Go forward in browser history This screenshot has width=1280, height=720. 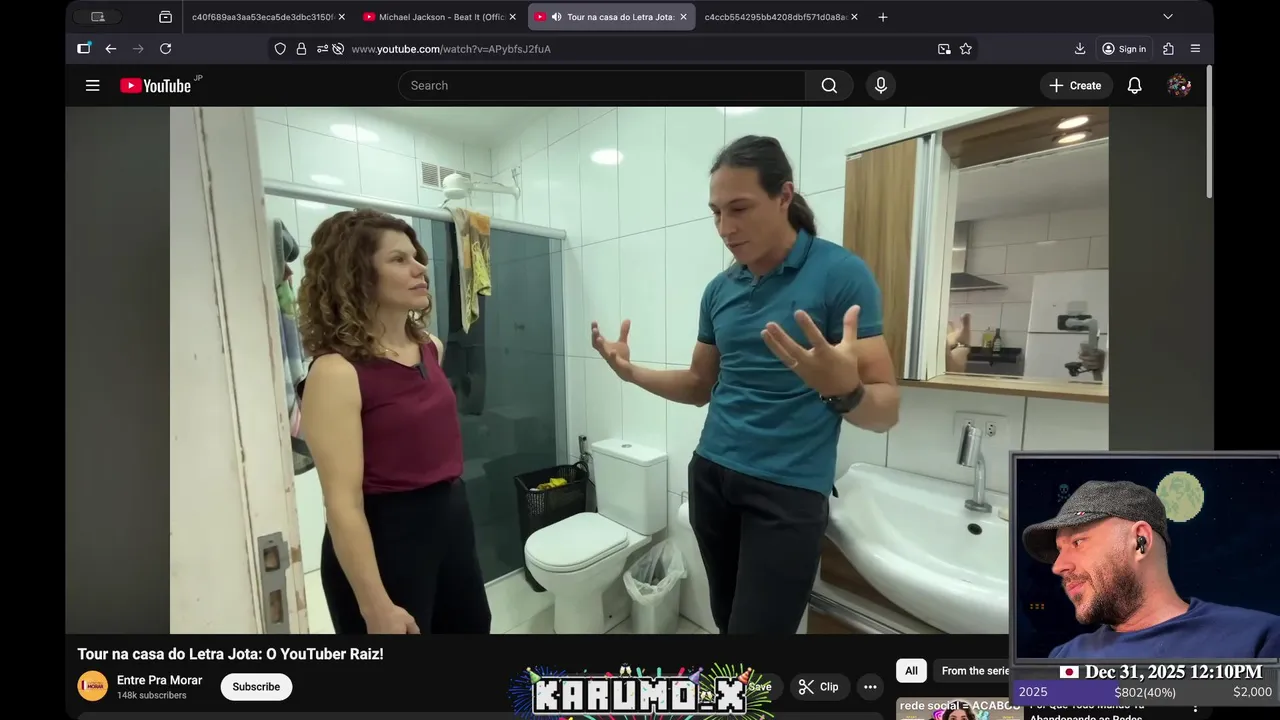click(138, 49)
